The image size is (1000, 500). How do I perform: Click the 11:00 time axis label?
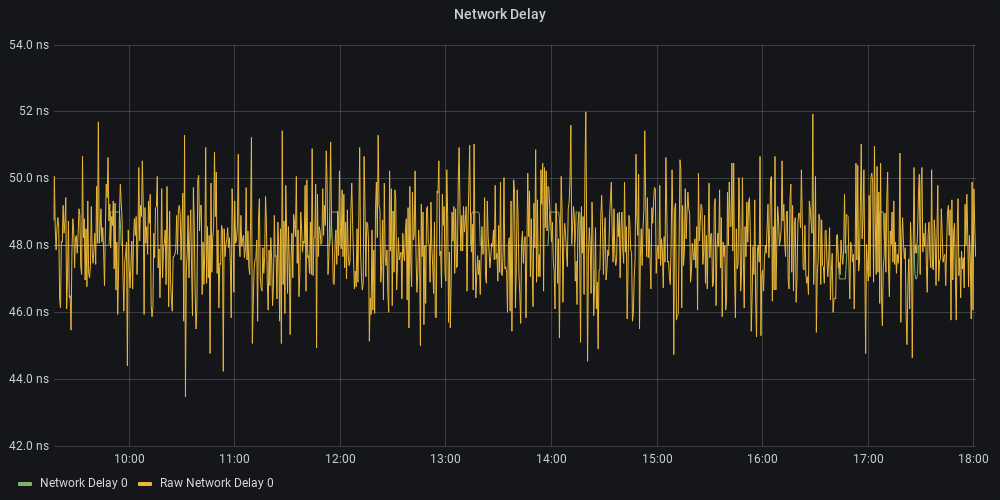click(x=234, y=459)
